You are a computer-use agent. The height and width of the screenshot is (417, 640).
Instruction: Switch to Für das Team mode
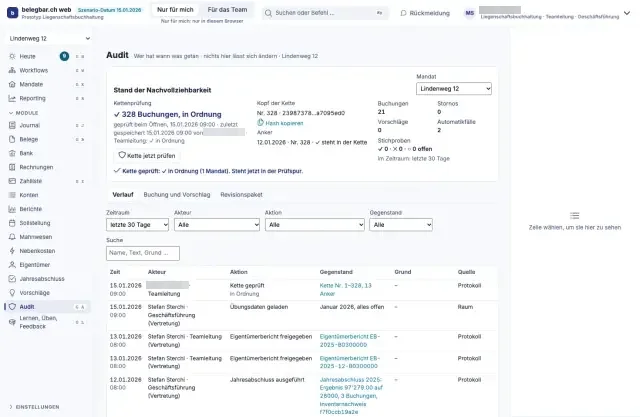(227, 9)
